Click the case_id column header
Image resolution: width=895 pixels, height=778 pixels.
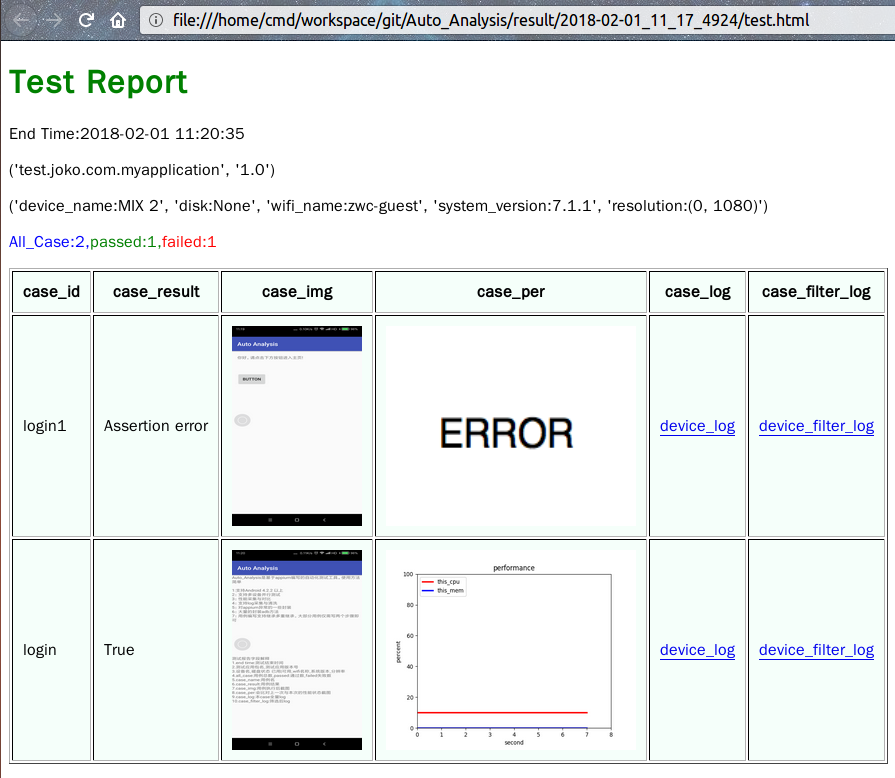51,292
